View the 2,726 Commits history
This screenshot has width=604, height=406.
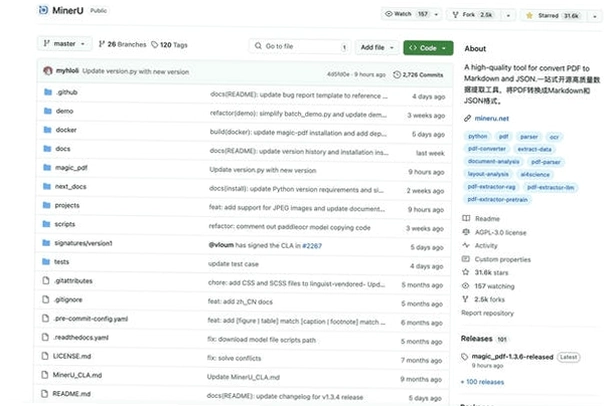(418, 75)
